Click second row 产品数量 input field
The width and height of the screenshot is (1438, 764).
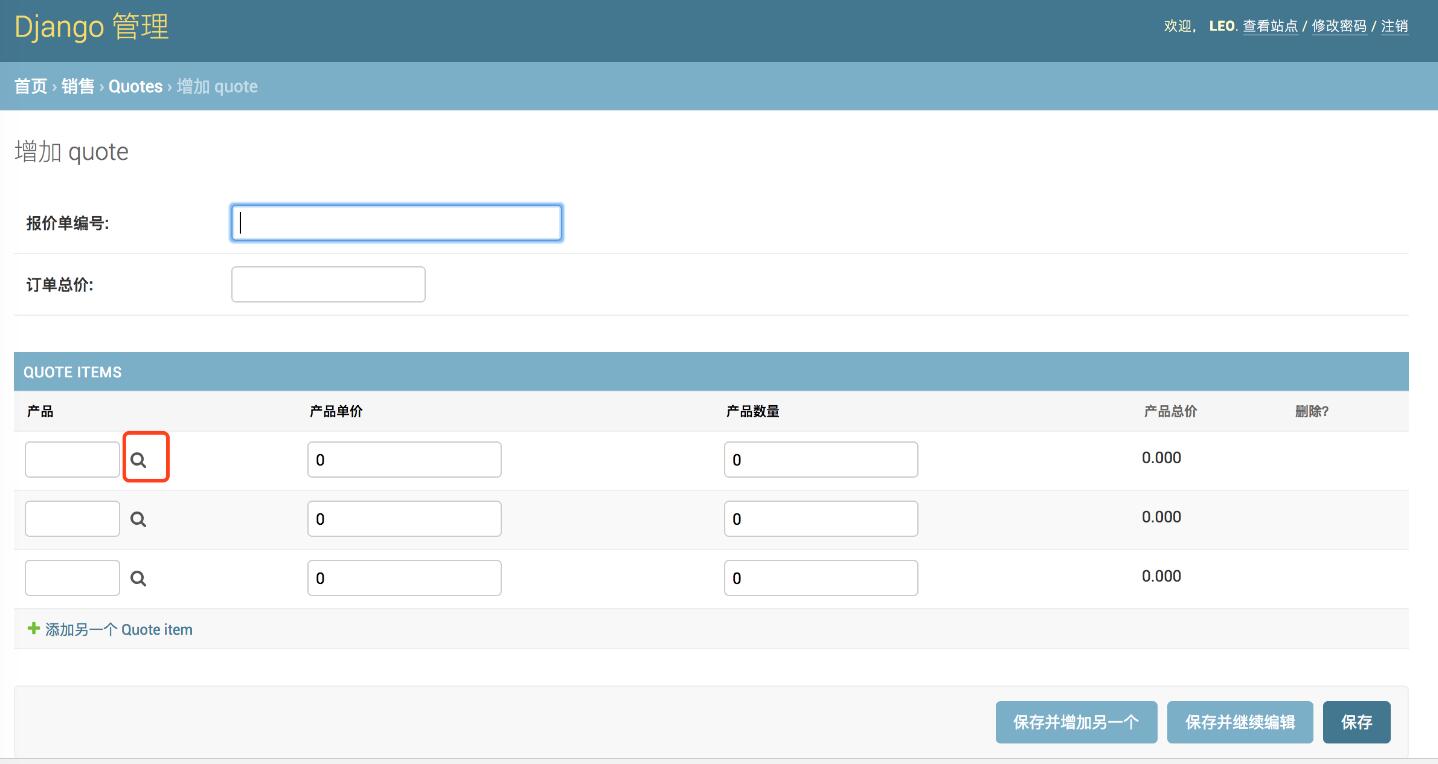pyautogui.click(x=820, y=518)
